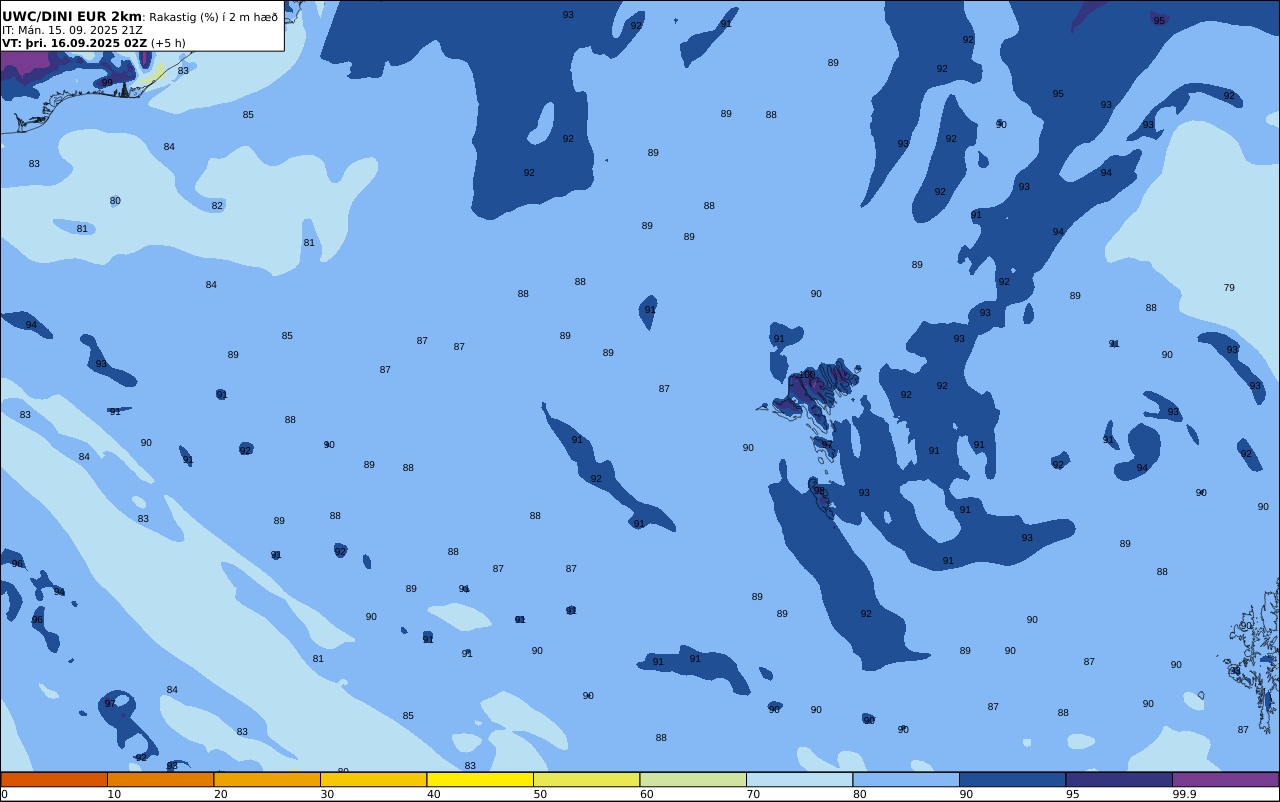Viewport: 1280px width, 802px height.
Task: Click the navy 95–99.9 legend swatch
Action: [x=1119, y=779]
